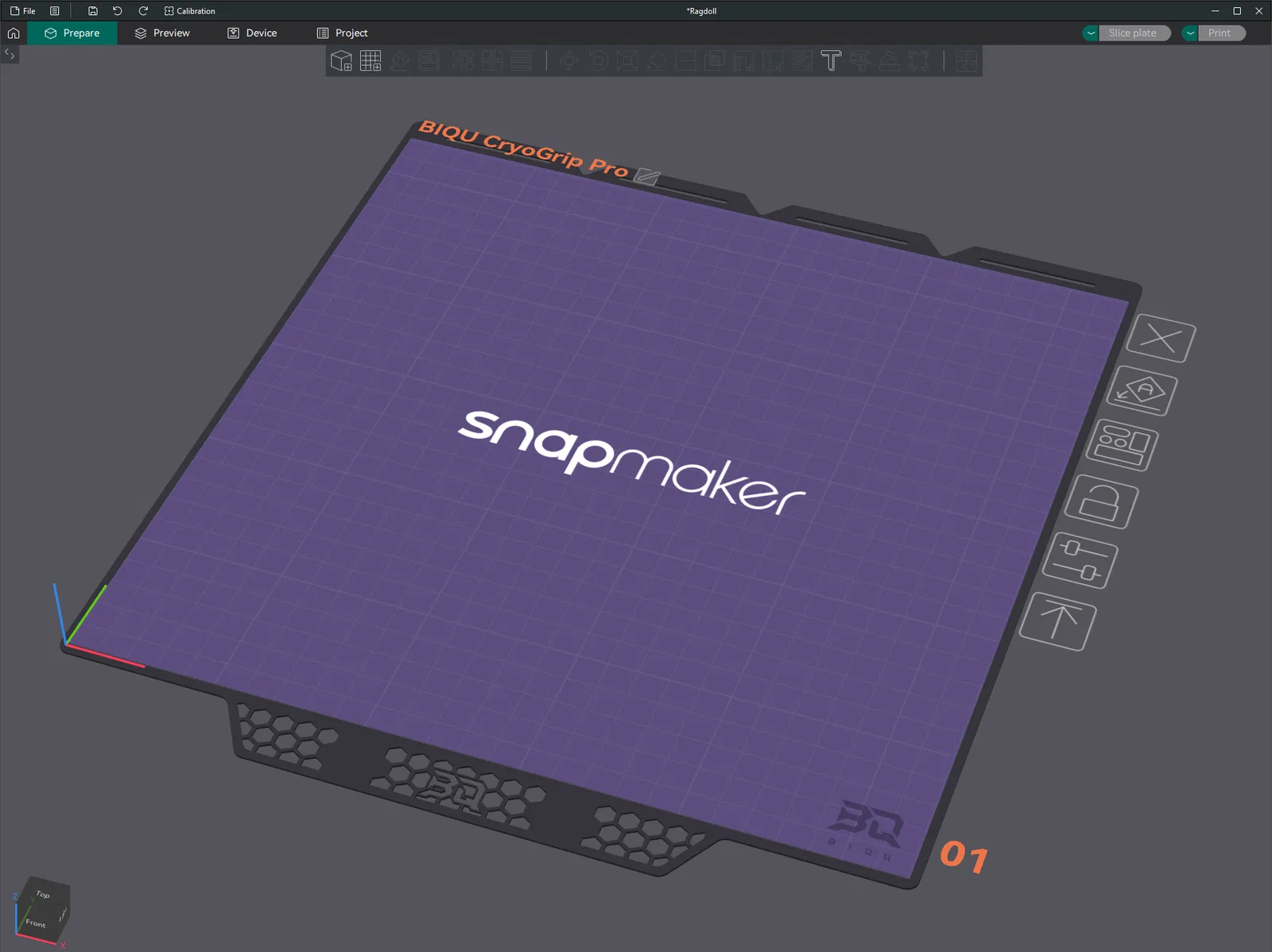Click the Slice plate button

click(x=1134, y=33)
